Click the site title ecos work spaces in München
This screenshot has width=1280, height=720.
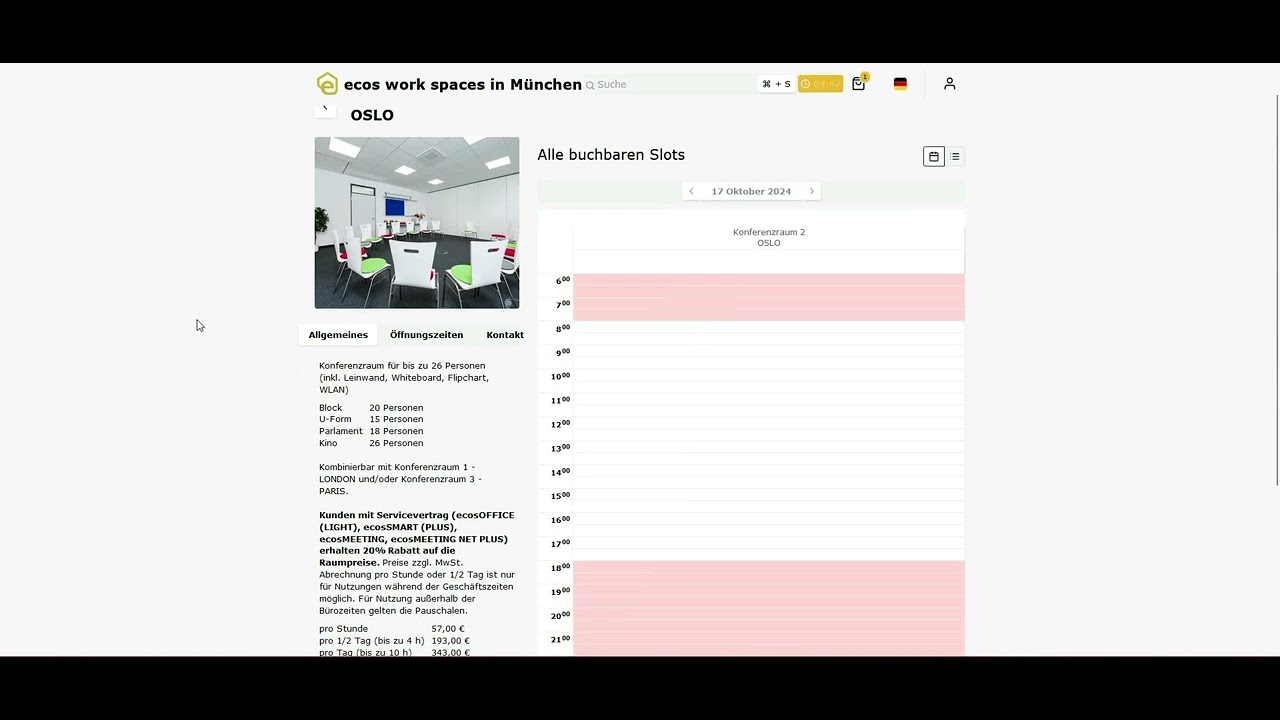[x=463, y=85]
